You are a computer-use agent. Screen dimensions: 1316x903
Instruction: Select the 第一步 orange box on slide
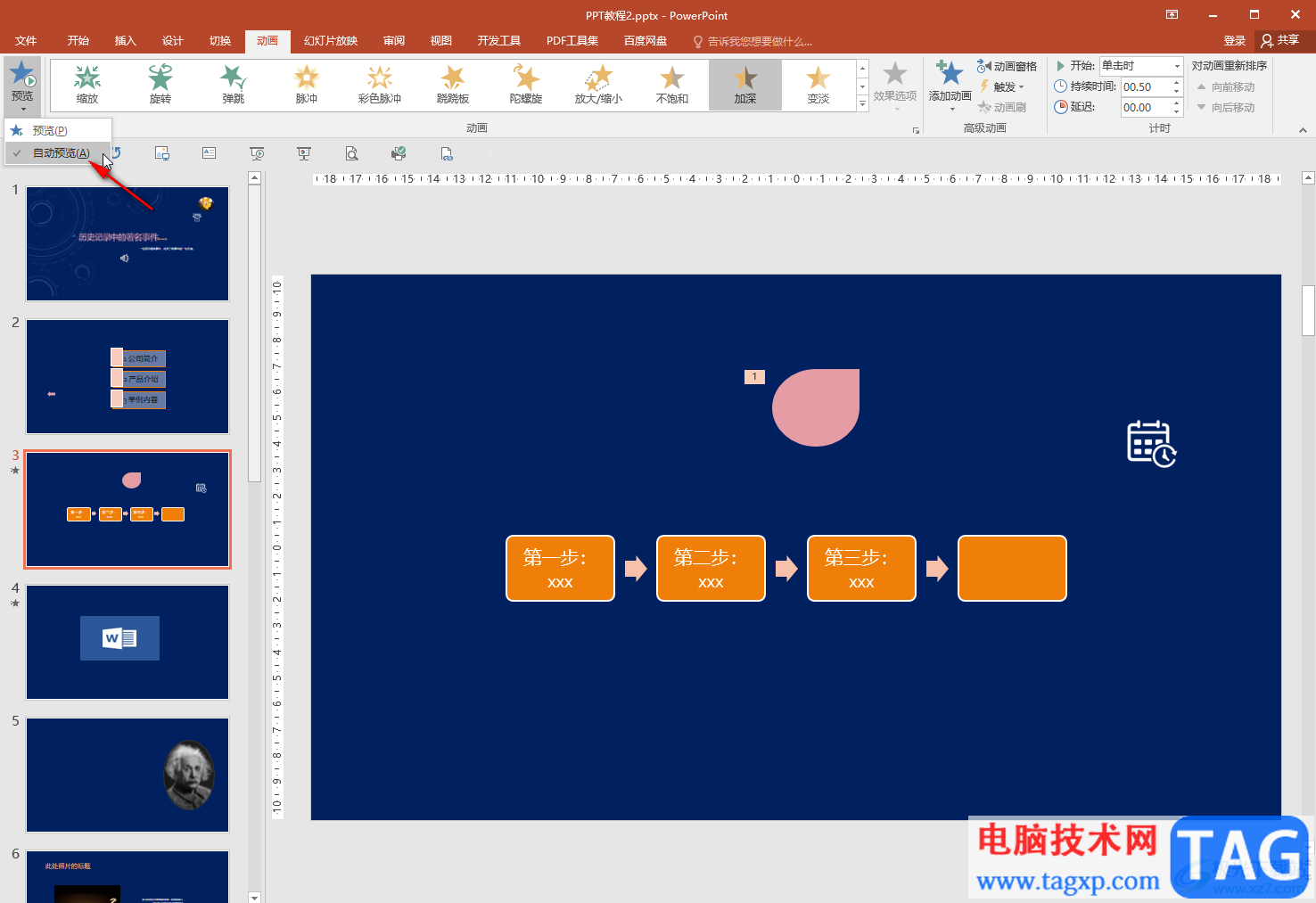[560, 569]
